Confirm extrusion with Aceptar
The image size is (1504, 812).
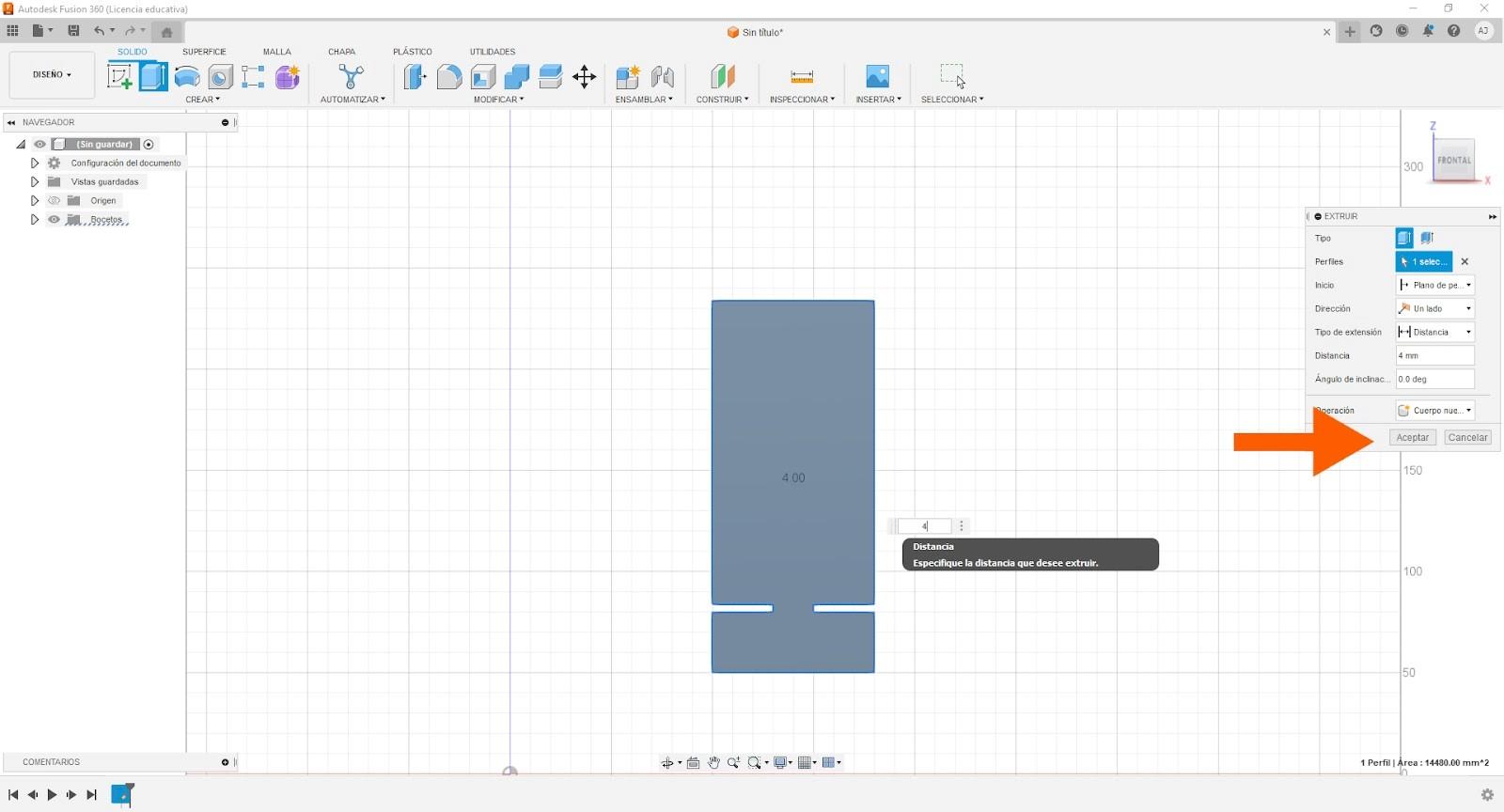pos(1413,438)
